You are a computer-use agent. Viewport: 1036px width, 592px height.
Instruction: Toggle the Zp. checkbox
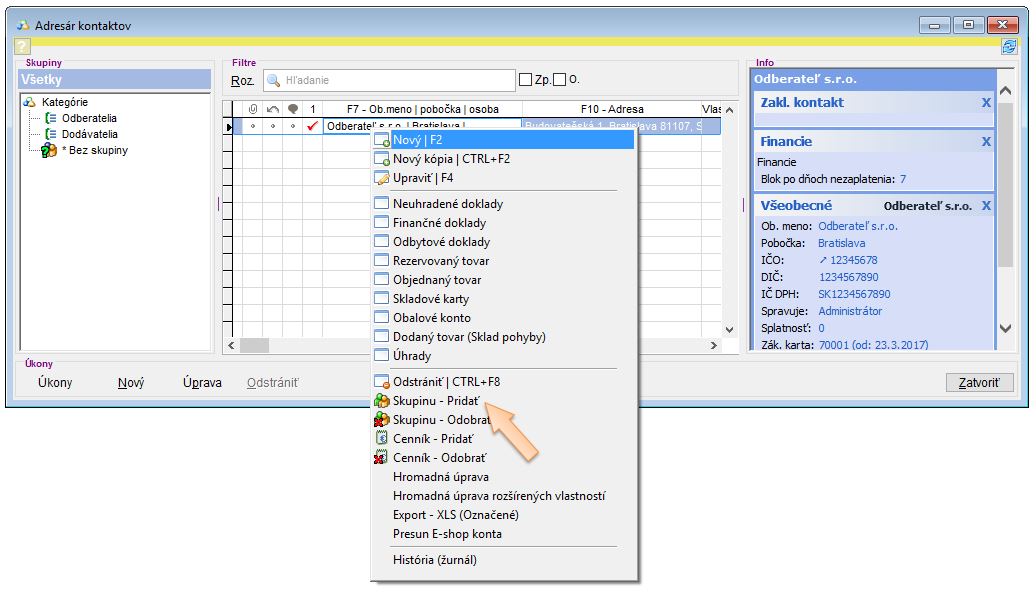(525, 80)
